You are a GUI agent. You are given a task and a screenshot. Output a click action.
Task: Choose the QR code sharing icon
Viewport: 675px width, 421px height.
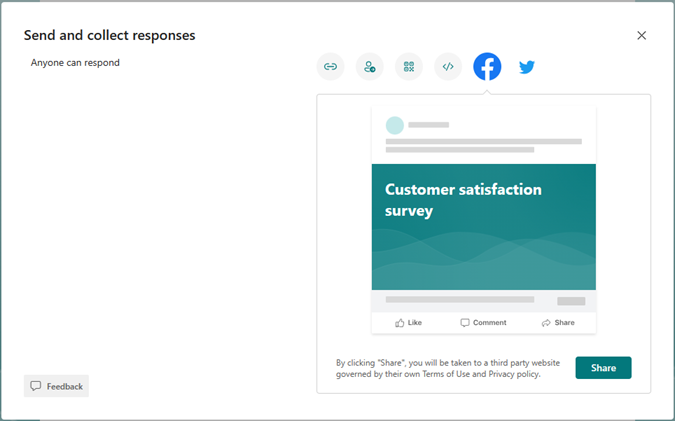click(x=409, y=67)
